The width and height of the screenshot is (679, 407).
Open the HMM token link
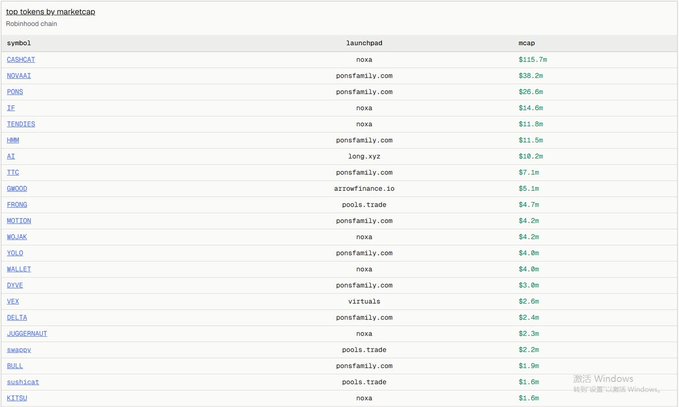[13, 140]
